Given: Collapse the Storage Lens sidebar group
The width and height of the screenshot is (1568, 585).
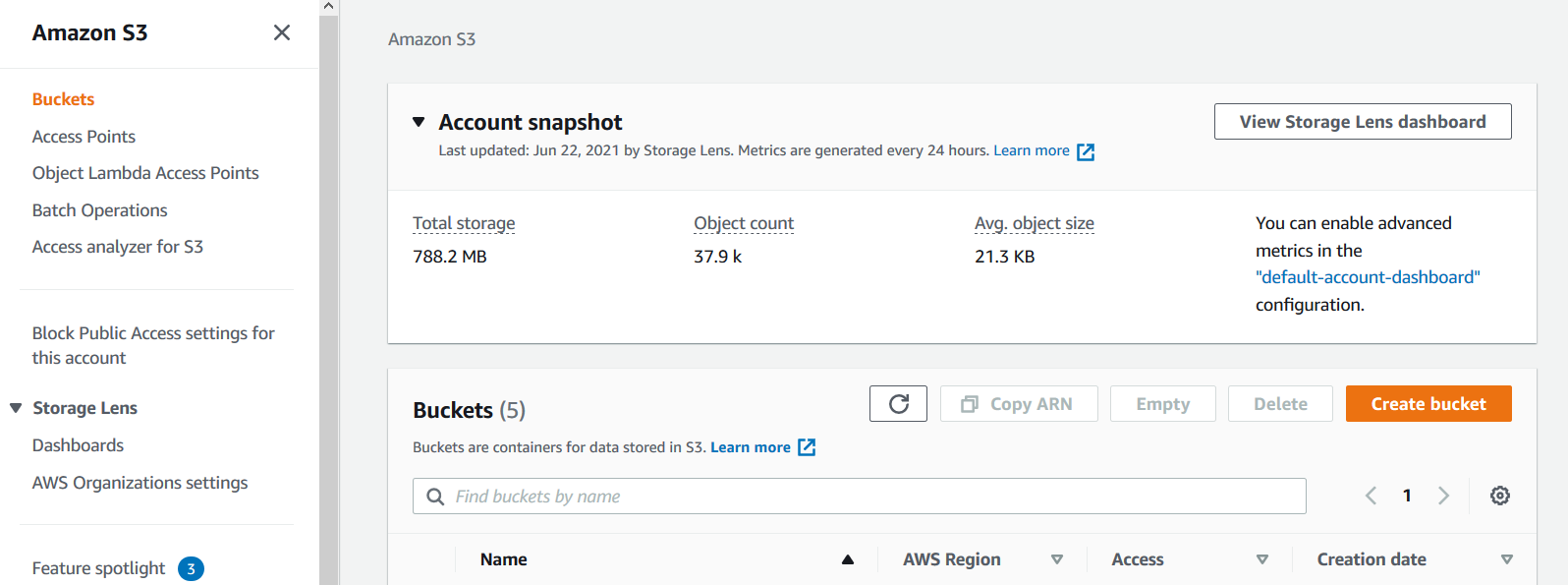Looking at the screenshot, I should tap(16, 408).
